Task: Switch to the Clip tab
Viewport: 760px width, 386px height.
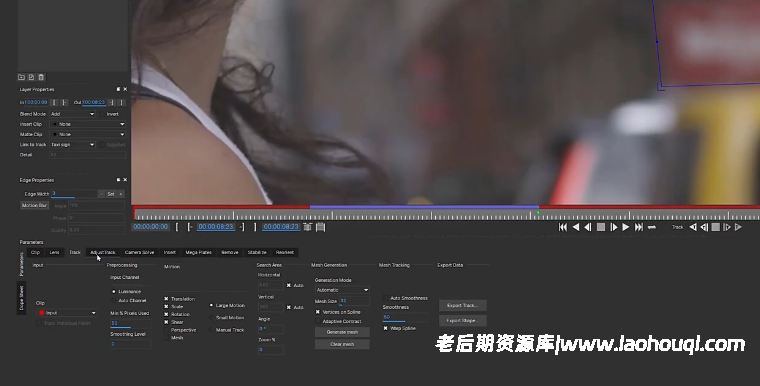Action: [35, 252]
